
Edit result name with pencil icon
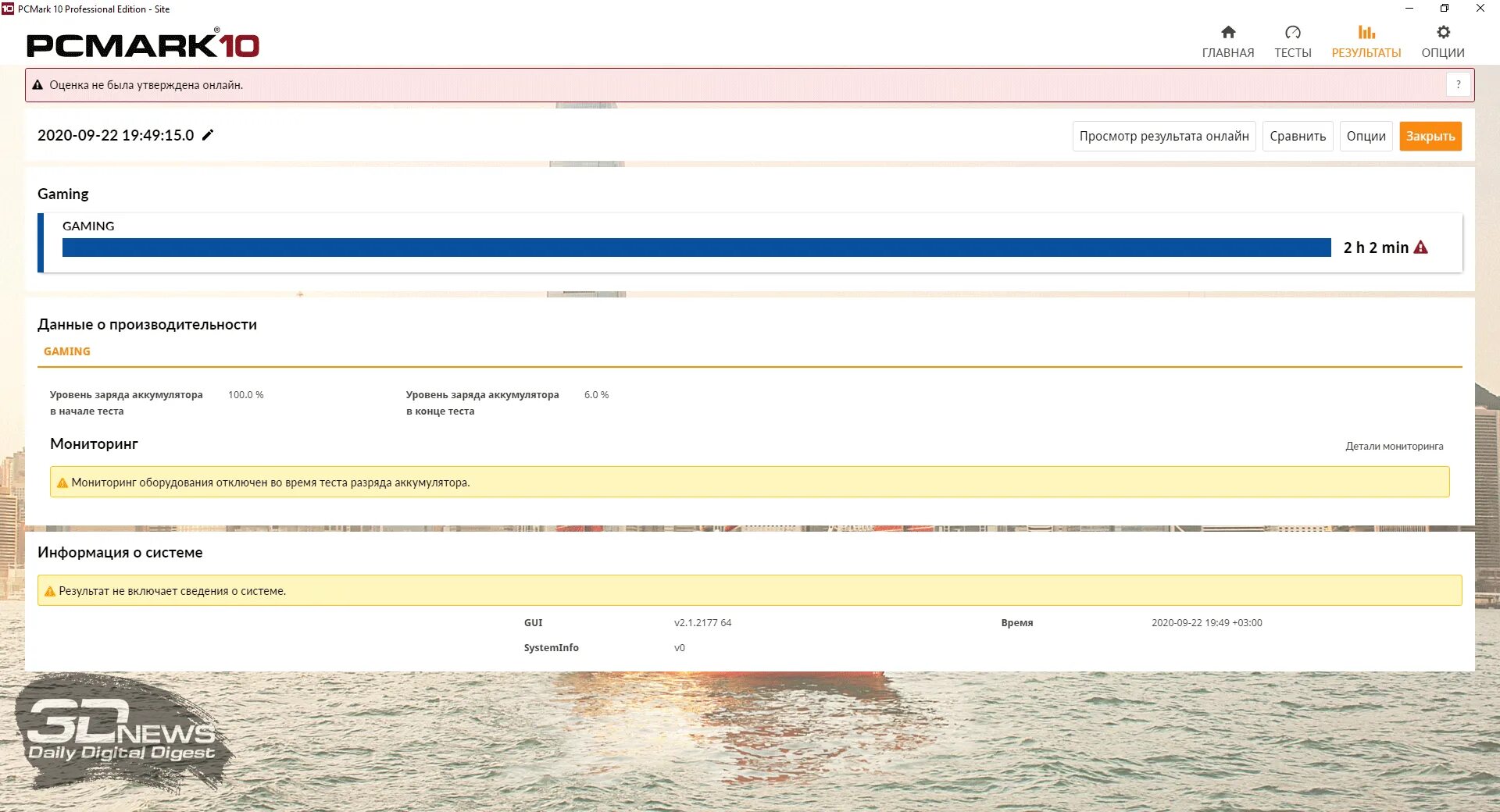pos(208,135)
